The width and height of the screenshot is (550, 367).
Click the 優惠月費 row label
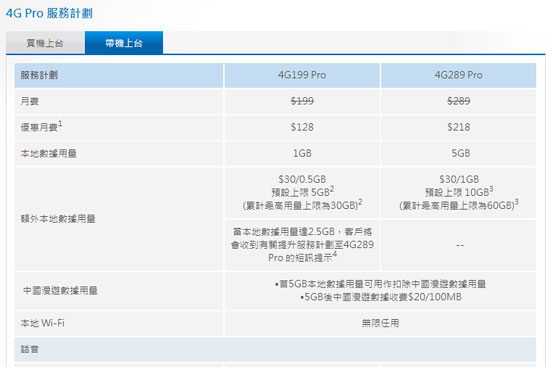pyautogui.click(x=41, y=127)
